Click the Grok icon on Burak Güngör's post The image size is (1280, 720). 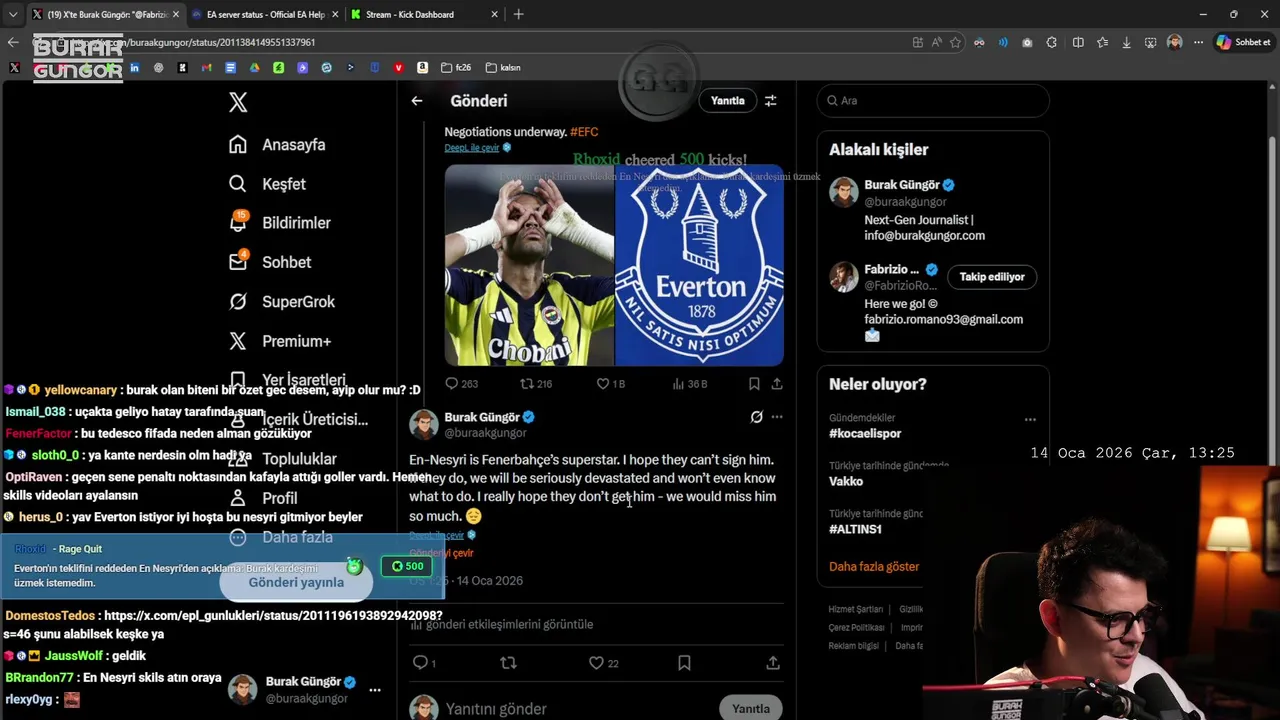[x=756, y=417]
